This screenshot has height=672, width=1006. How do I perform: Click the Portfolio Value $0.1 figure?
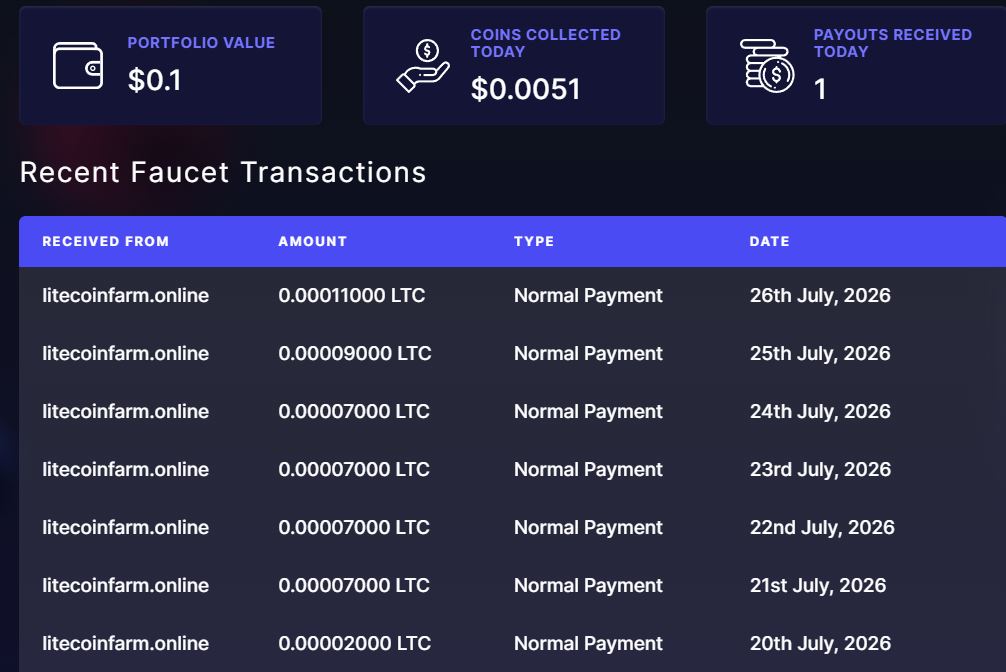155,80
